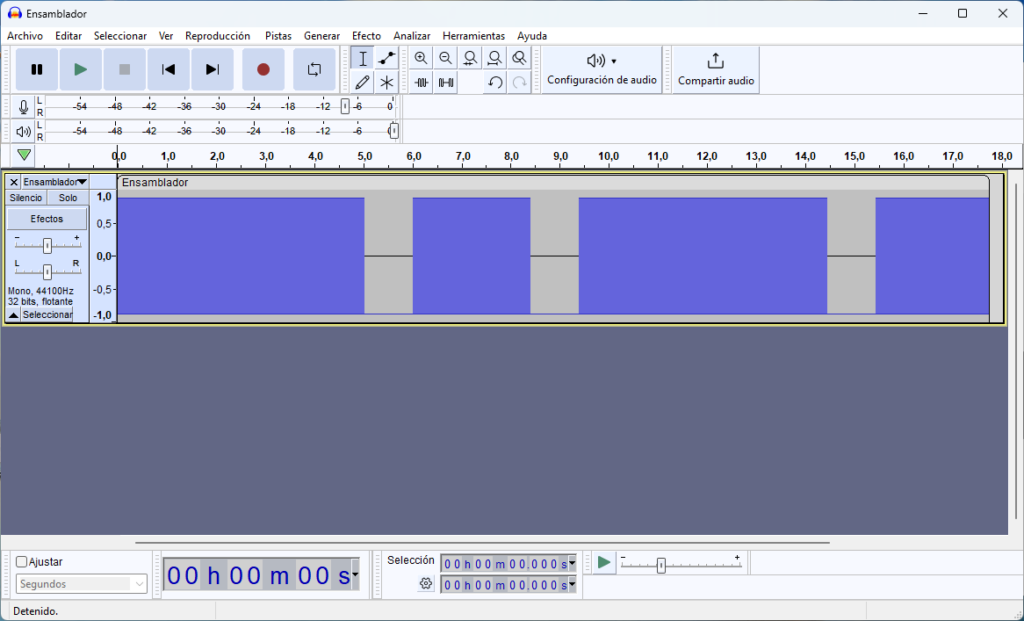This screenshot has width=1024, height=621.
Task: Click the Fit project to width icon
Action: (x=494, y=57)
